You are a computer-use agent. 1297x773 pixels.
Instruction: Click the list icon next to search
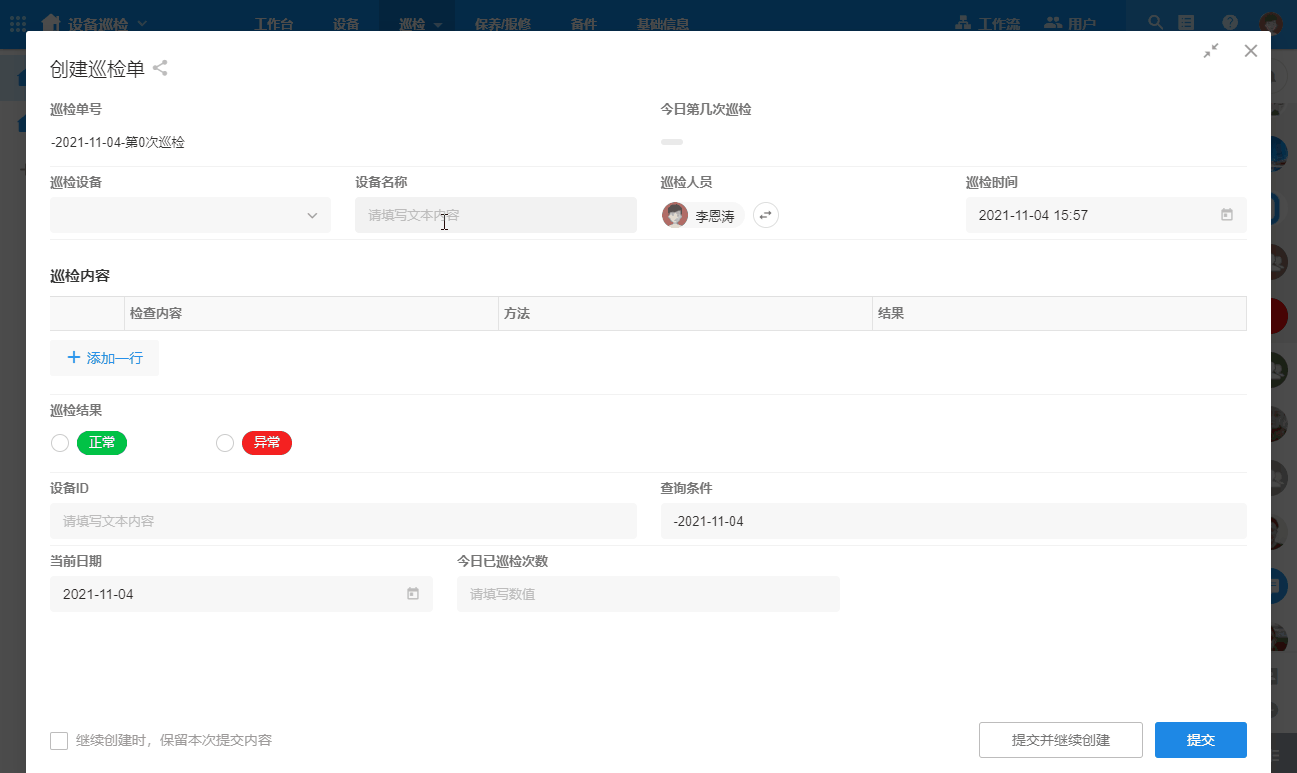(x=1186, y=22)
